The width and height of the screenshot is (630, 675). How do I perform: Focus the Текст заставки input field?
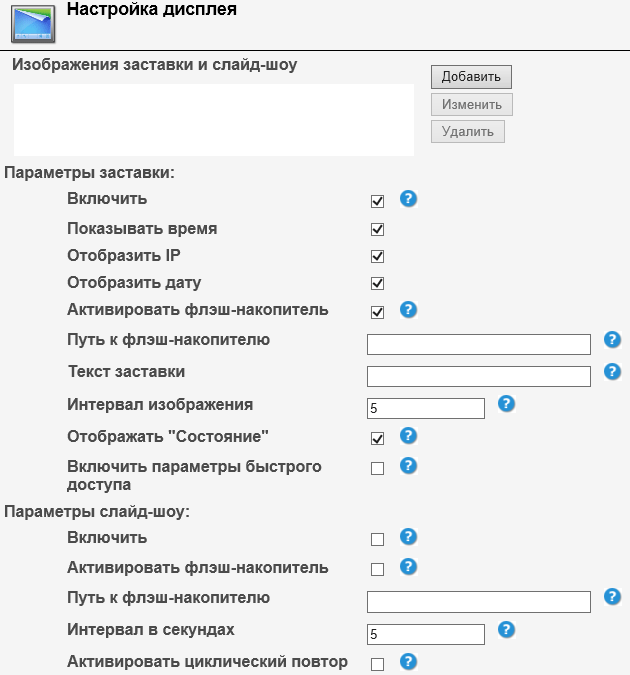(479, 376)
